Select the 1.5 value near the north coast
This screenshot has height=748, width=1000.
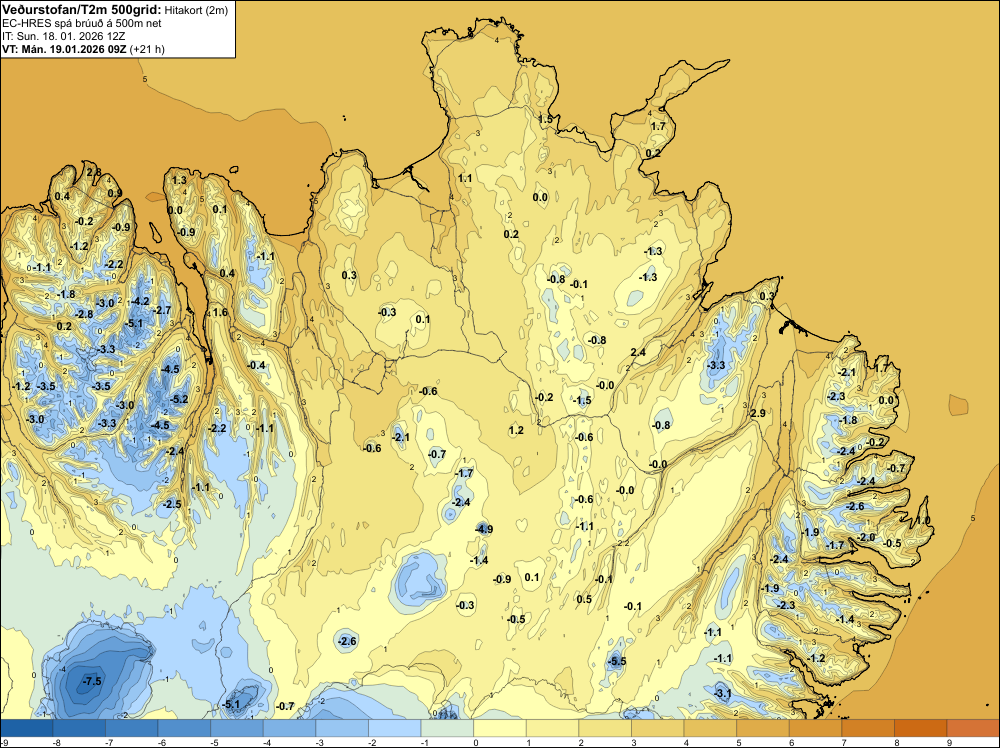tap(546, 119)
